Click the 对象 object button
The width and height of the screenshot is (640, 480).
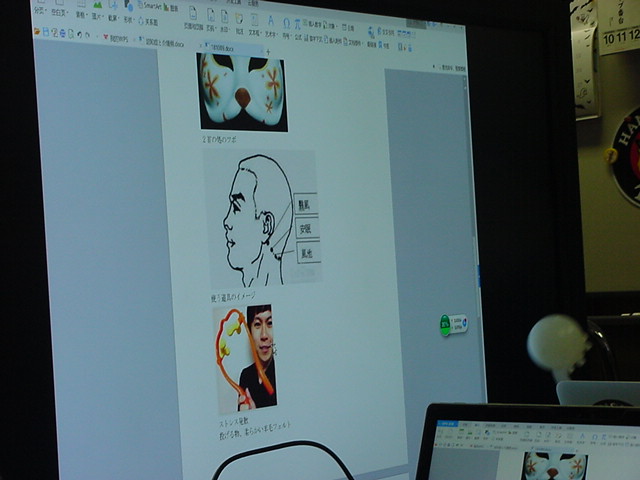(329, 25)
